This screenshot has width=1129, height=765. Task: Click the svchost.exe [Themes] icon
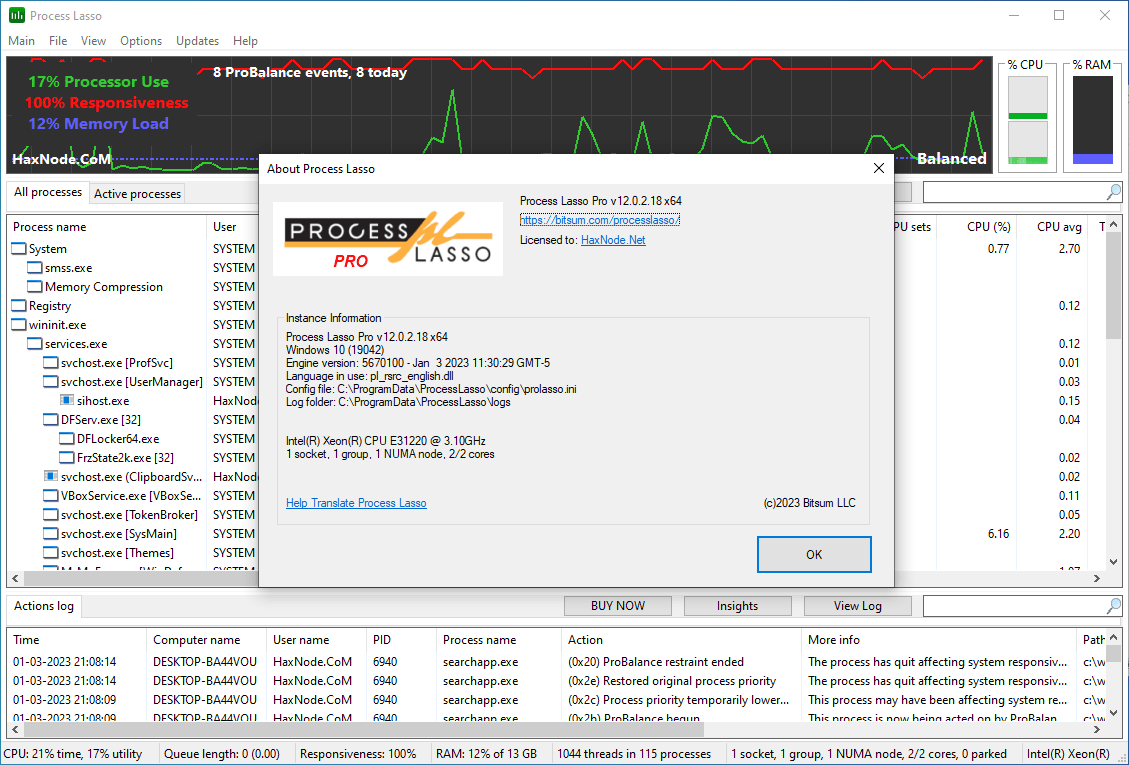(51, 552)
